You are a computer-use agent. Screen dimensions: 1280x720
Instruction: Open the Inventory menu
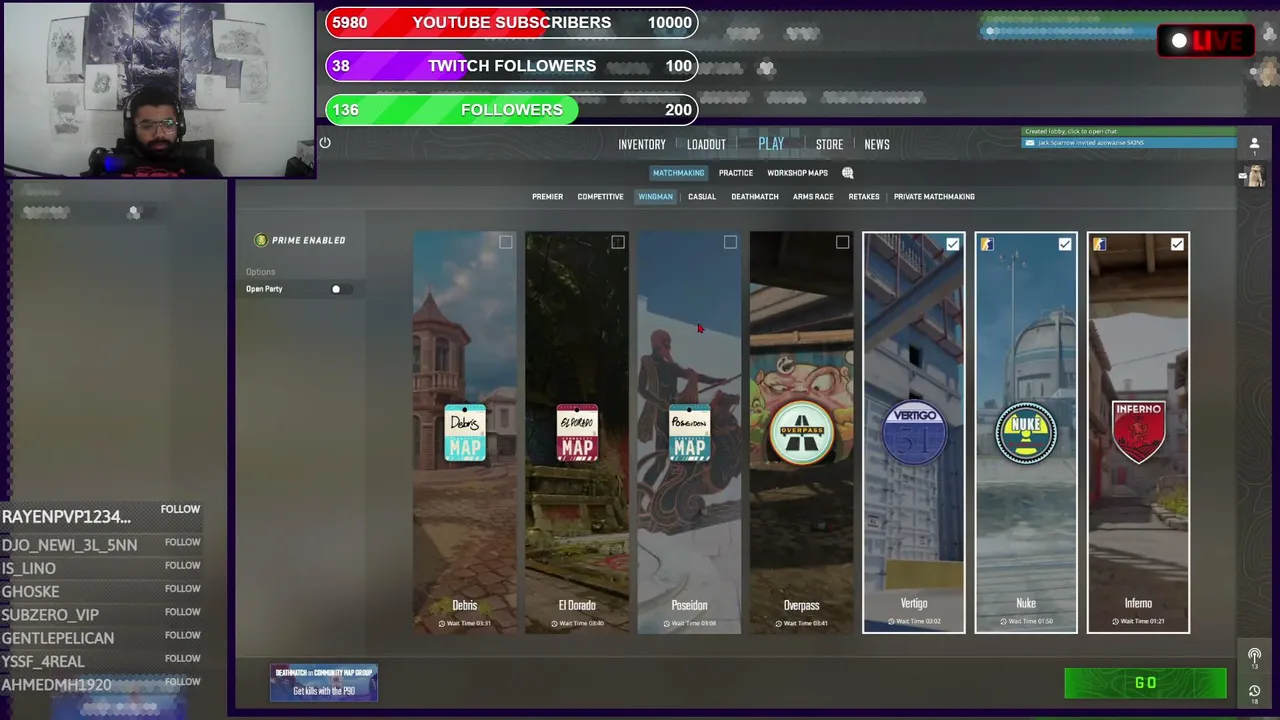point(642,145)
